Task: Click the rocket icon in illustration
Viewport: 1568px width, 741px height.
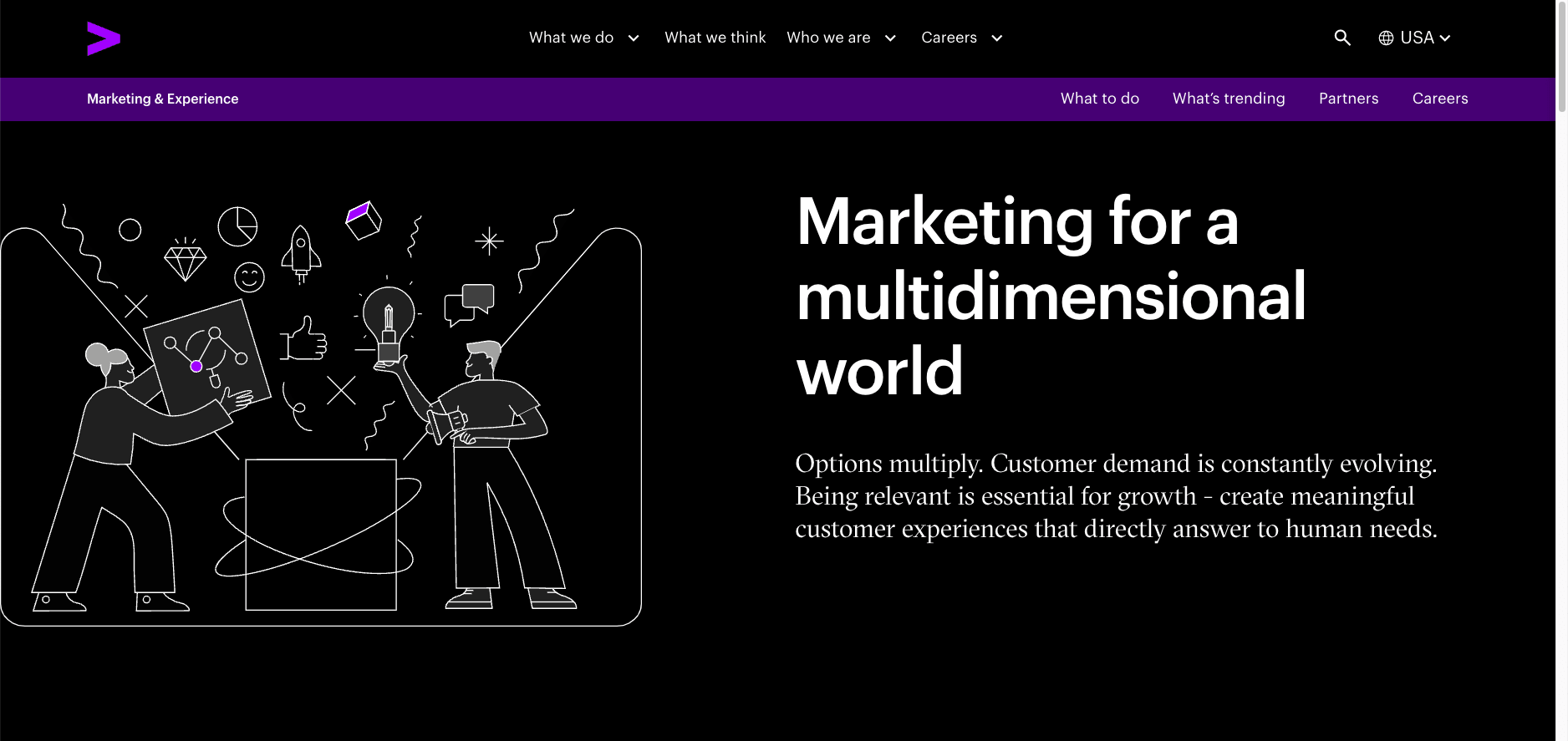Action: coord(301,252)
